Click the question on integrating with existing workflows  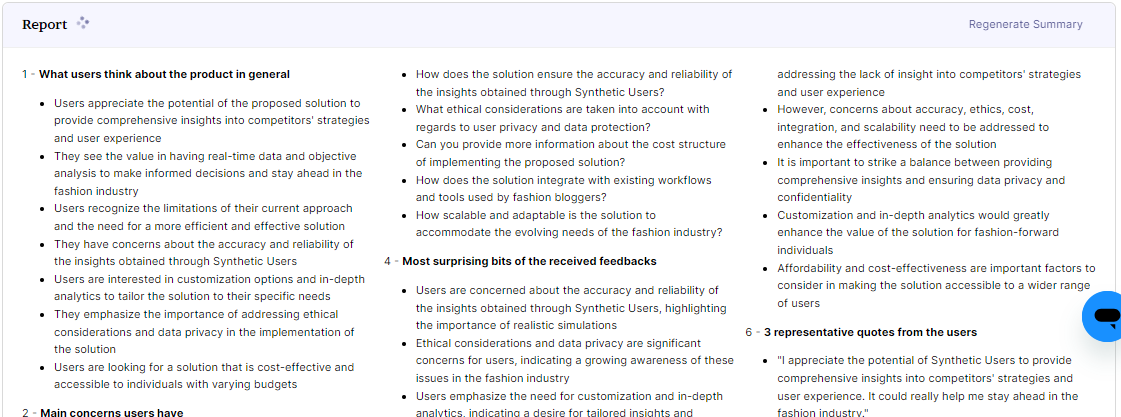click(563, 189)
